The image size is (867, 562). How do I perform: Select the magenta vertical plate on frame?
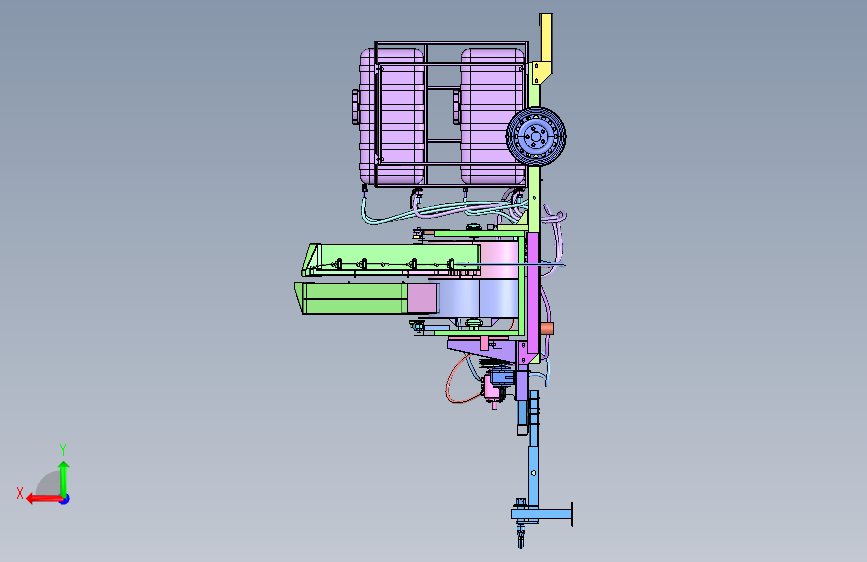(x=532, y=293)
